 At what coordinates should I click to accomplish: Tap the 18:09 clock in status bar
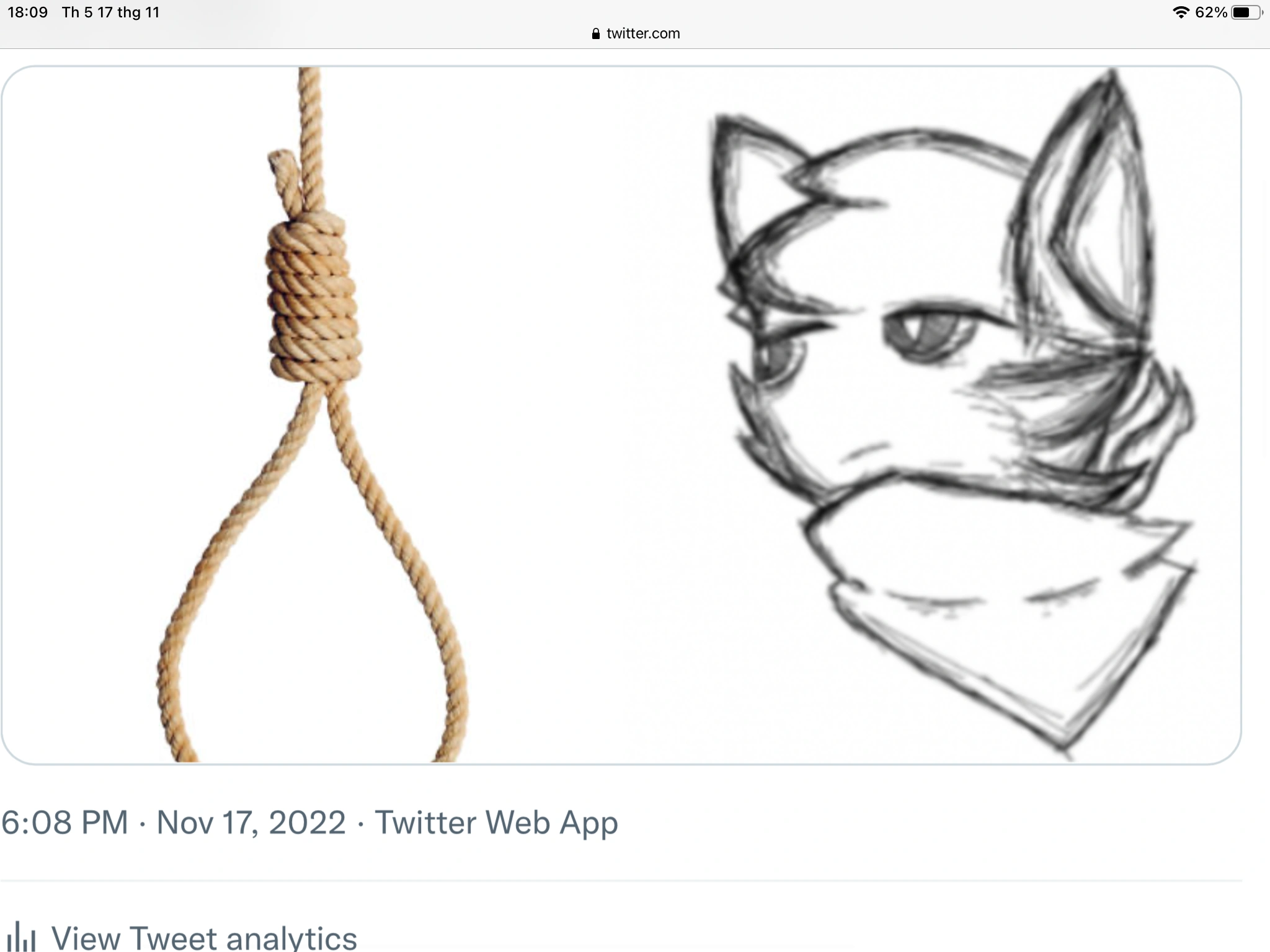coord(28,12)
